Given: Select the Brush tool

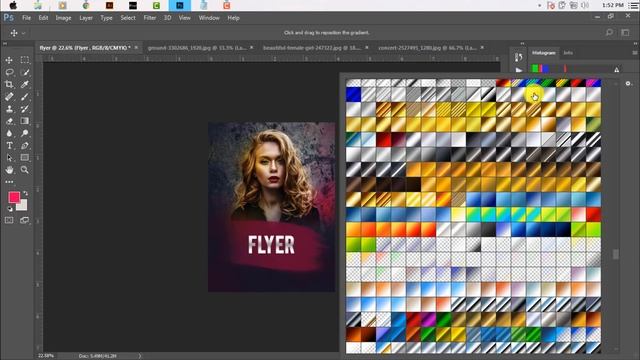Looking at the screenshot, I should pos(24,97).
